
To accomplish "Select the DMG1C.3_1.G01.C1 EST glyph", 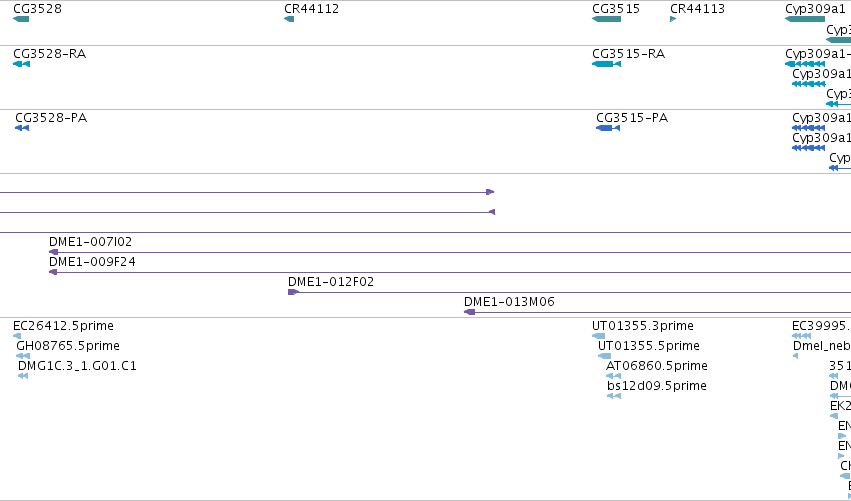I will tap(23, 376).
